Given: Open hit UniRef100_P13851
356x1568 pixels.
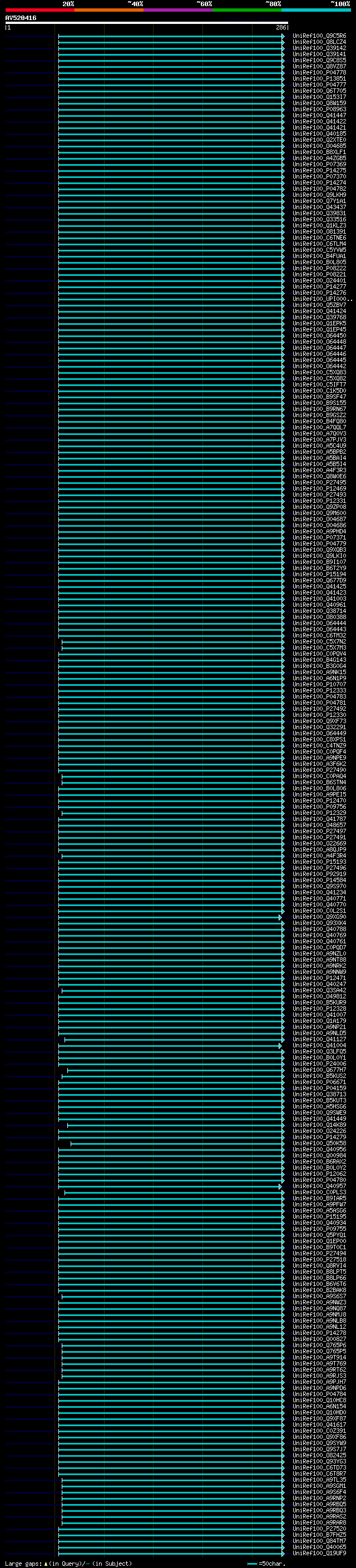Looking at the screenshot, I should [x=319, y=78].
